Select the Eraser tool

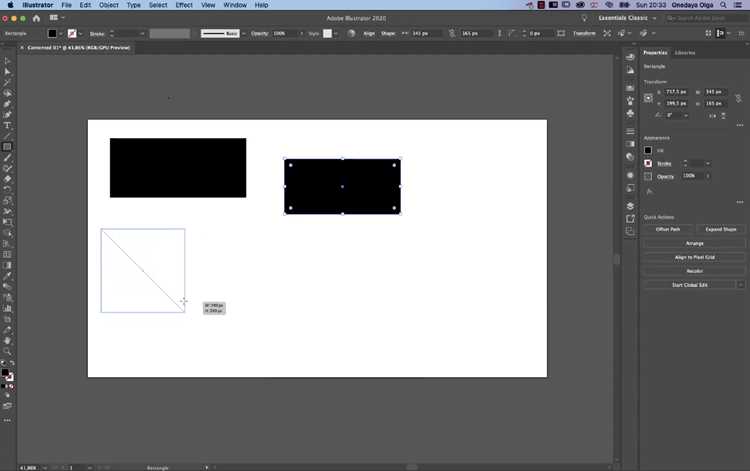pyautogui.click(x=7, y=179)
